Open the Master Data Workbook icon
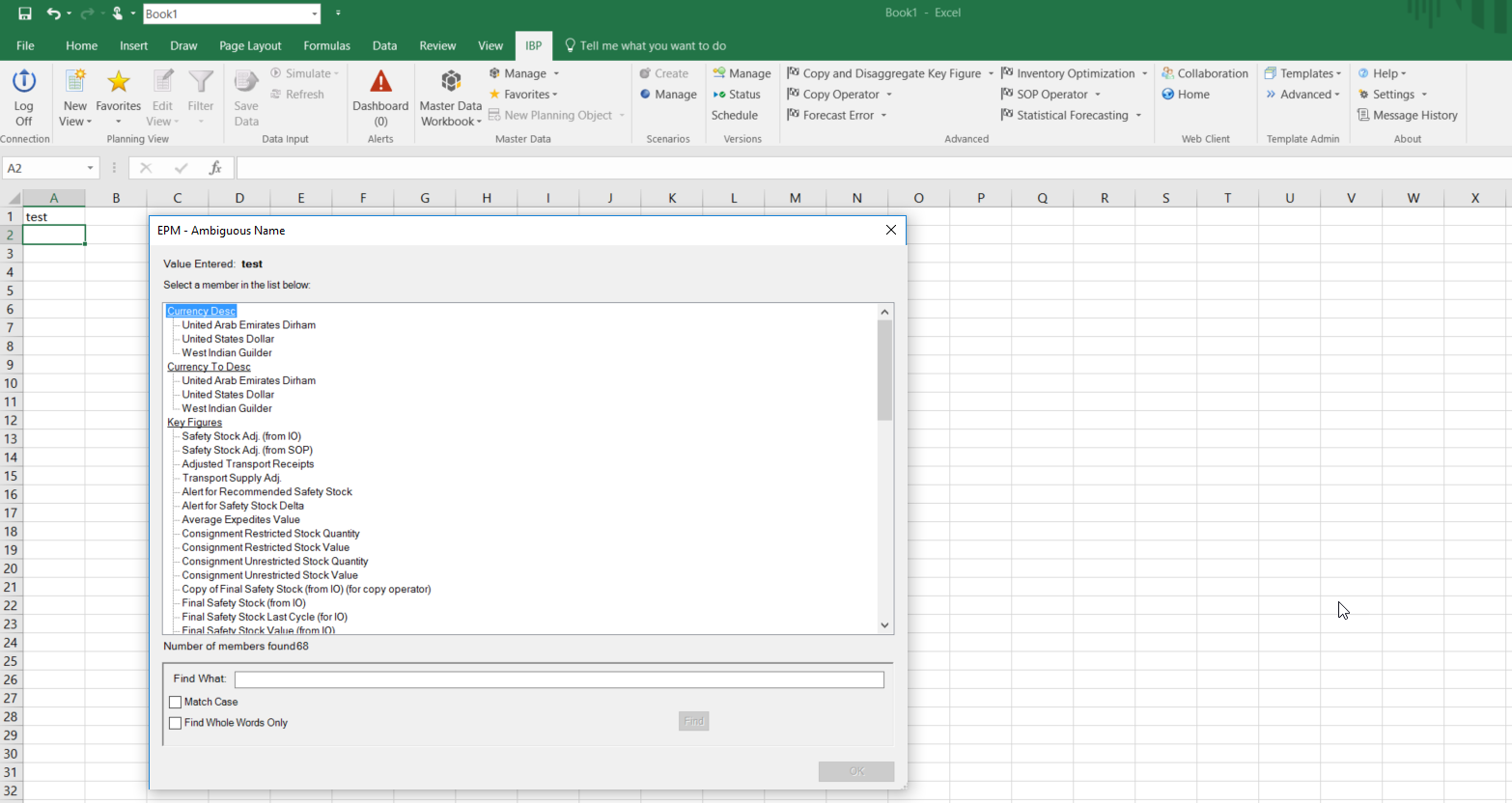This screenshot has width=1512, height=803. click(x=451, y=81)
